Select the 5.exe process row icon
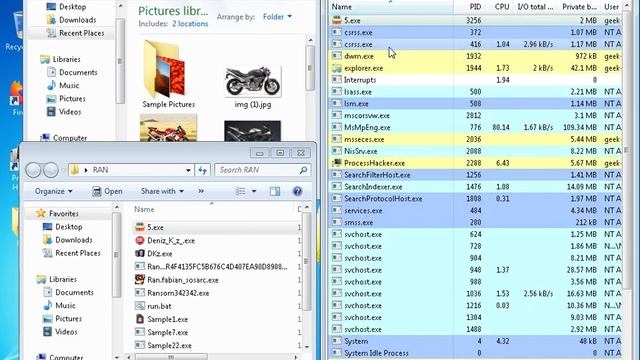Screen dimensions: 640x360 click(x=336, y=20)
